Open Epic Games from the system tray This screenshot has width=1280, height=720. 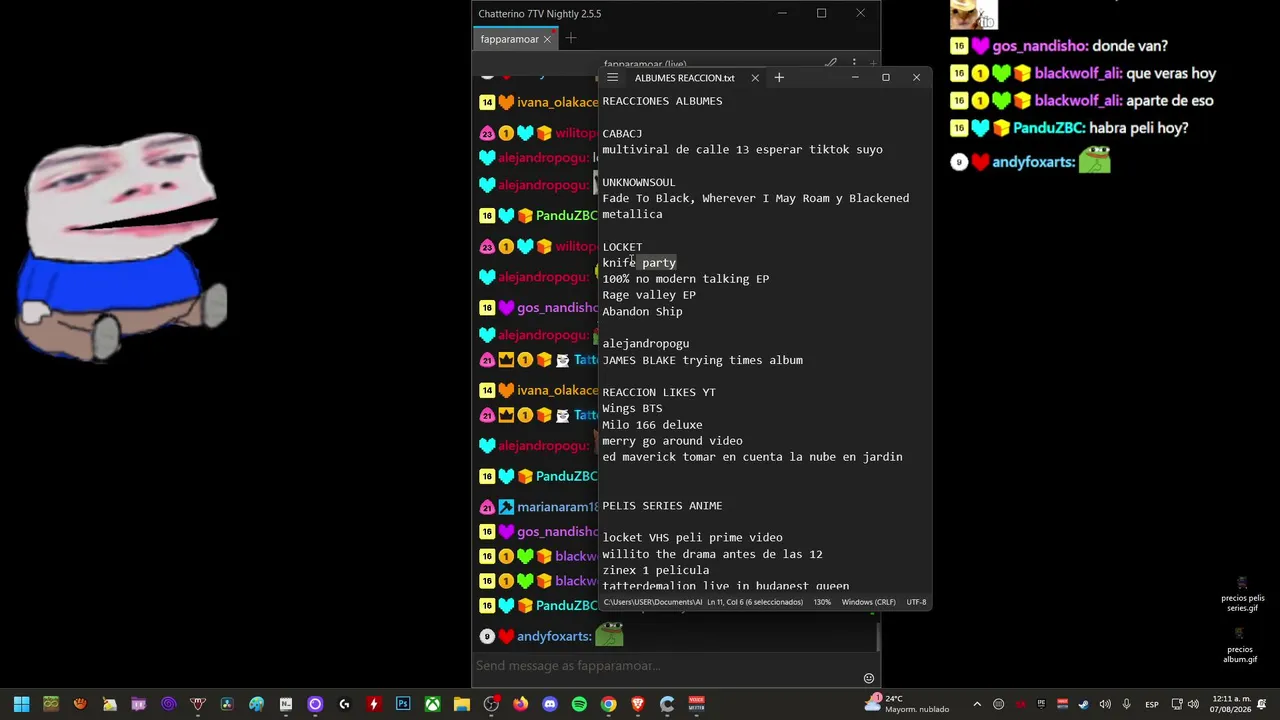point(1041,704)
